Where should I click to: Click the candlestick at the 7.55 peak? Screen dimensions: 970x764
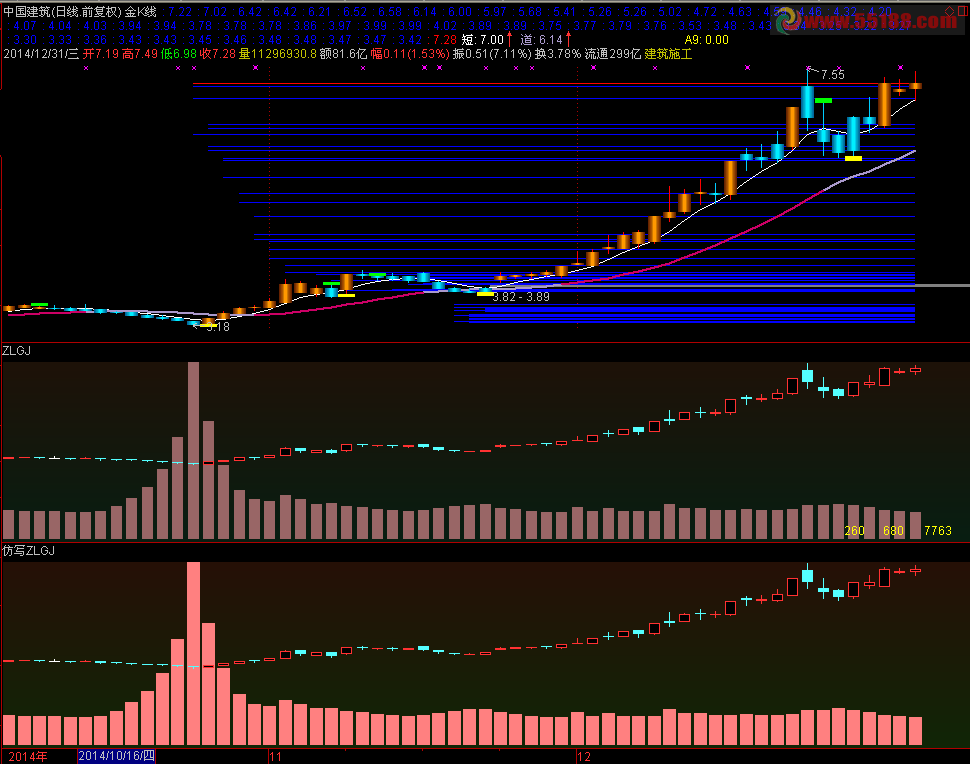tap(807, 101)
